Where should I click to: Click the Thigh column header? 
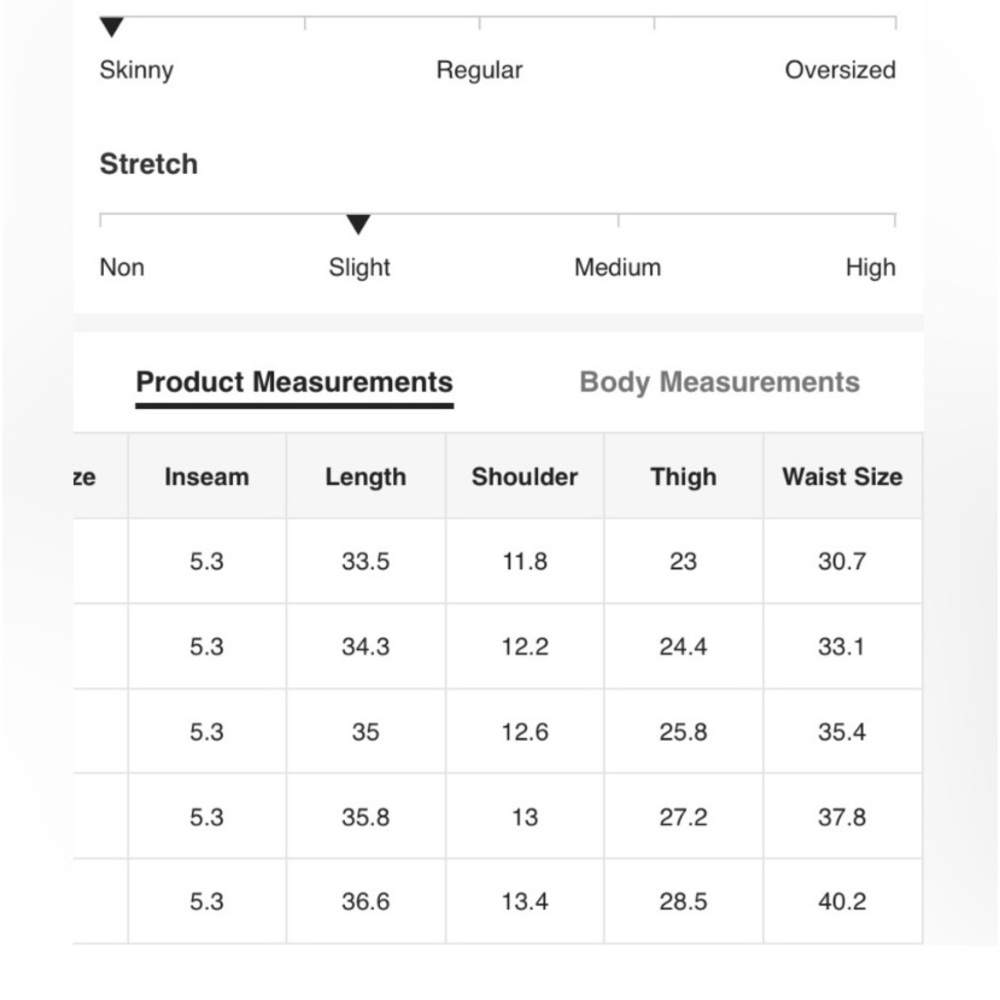(x=683, y=477)
